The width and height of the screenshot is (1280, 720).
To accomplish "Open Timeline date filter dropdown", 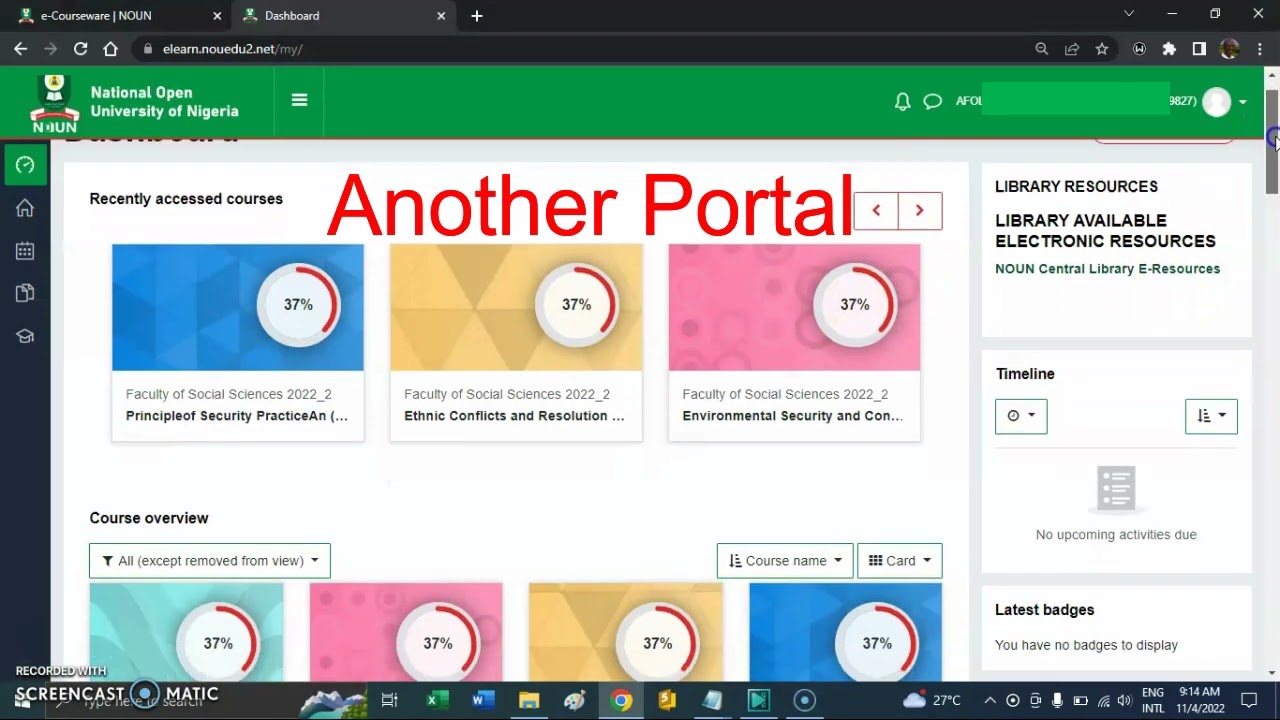I will coord(1021,416).
